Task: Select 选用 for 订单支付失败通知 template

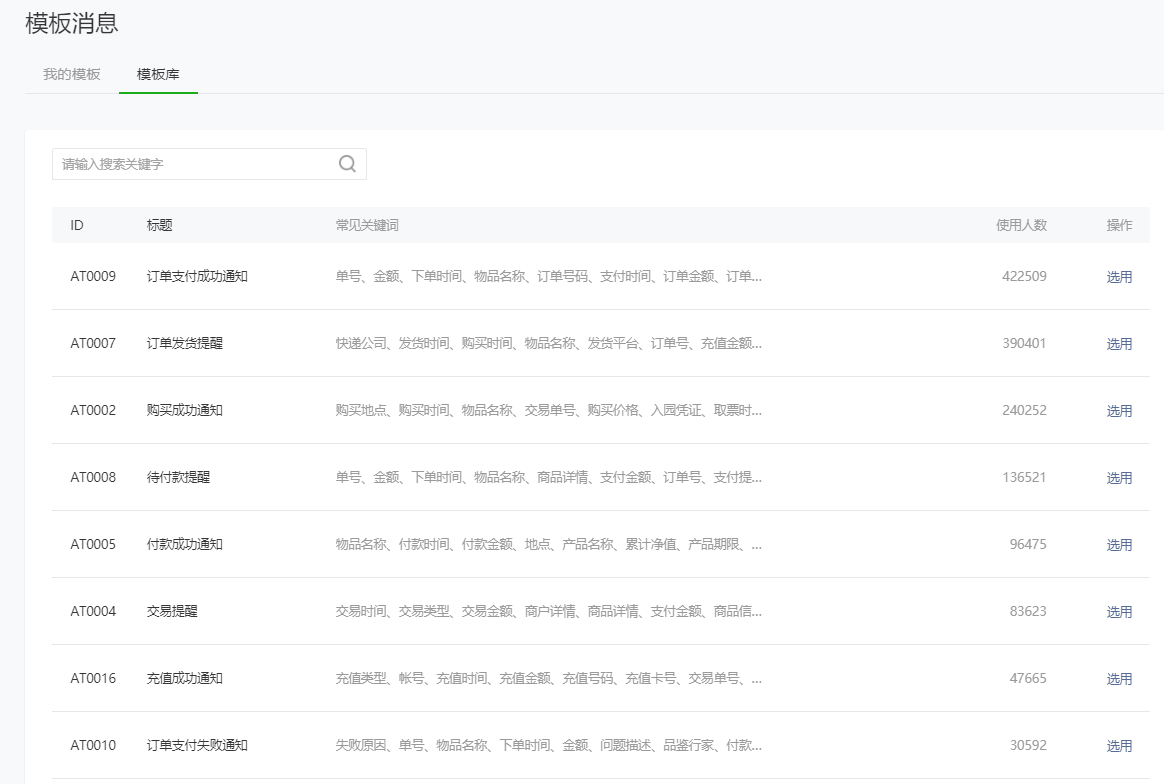Action: tap(1119, 746)
